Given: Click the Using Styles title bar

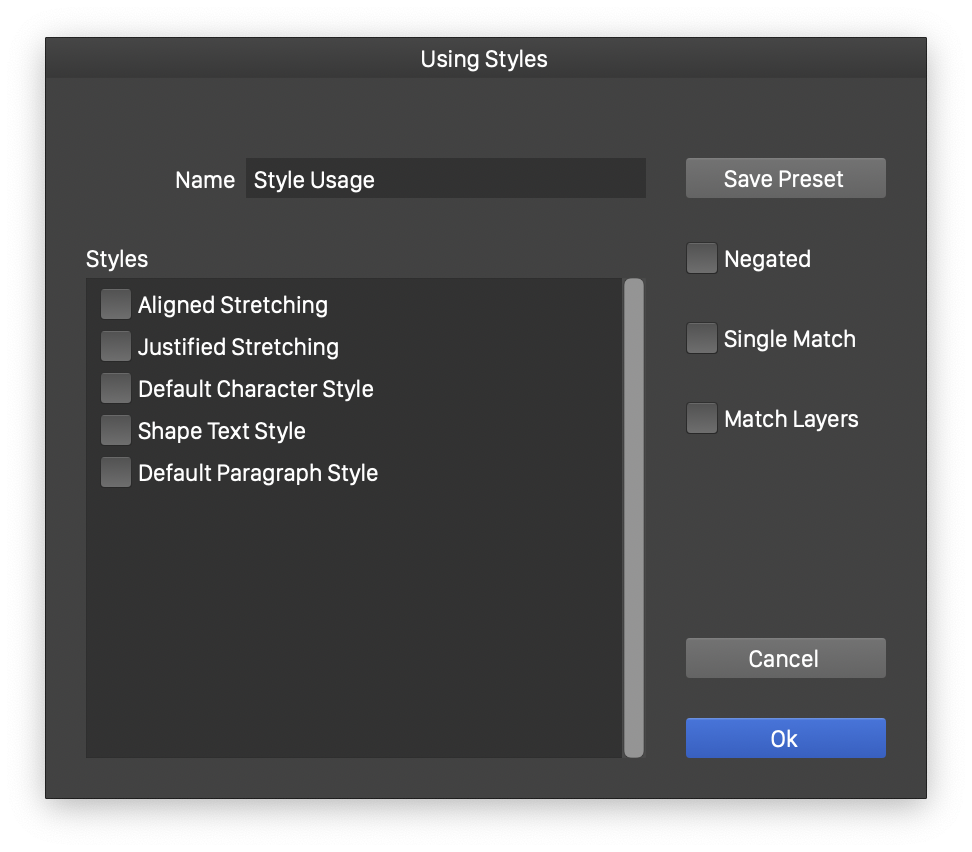Looking at the screenshot, I should pyautogui.click(x=485, y=59).
